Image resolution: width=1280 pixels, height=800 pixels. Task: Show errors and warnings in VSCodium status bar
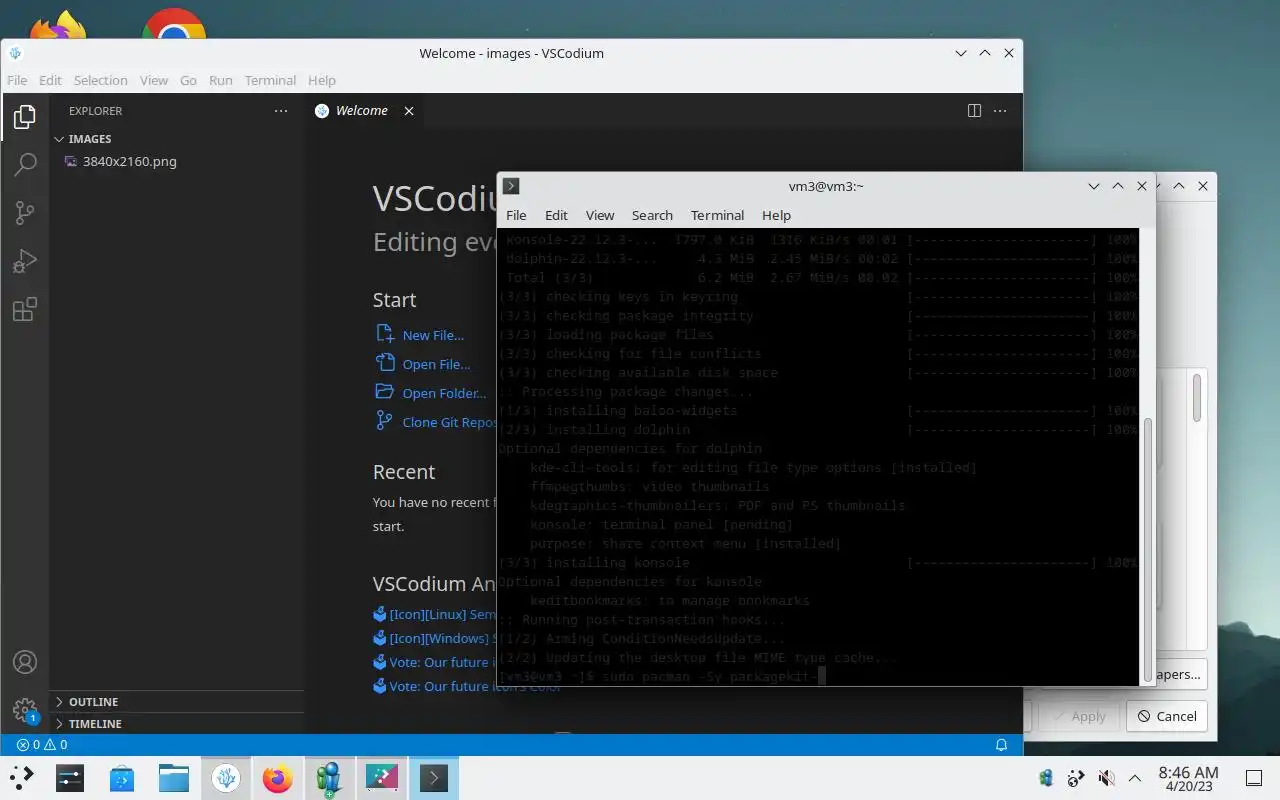tap(42, 744)
